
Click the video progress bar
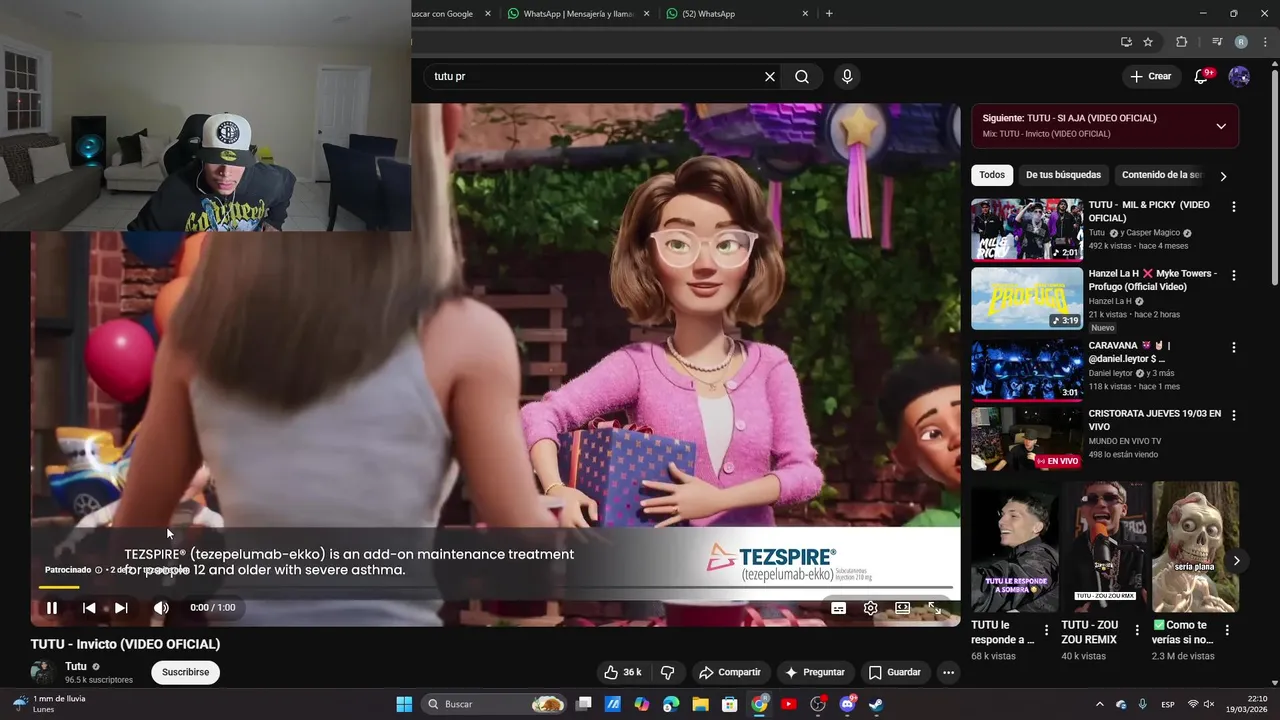click(x=495, y=587)
